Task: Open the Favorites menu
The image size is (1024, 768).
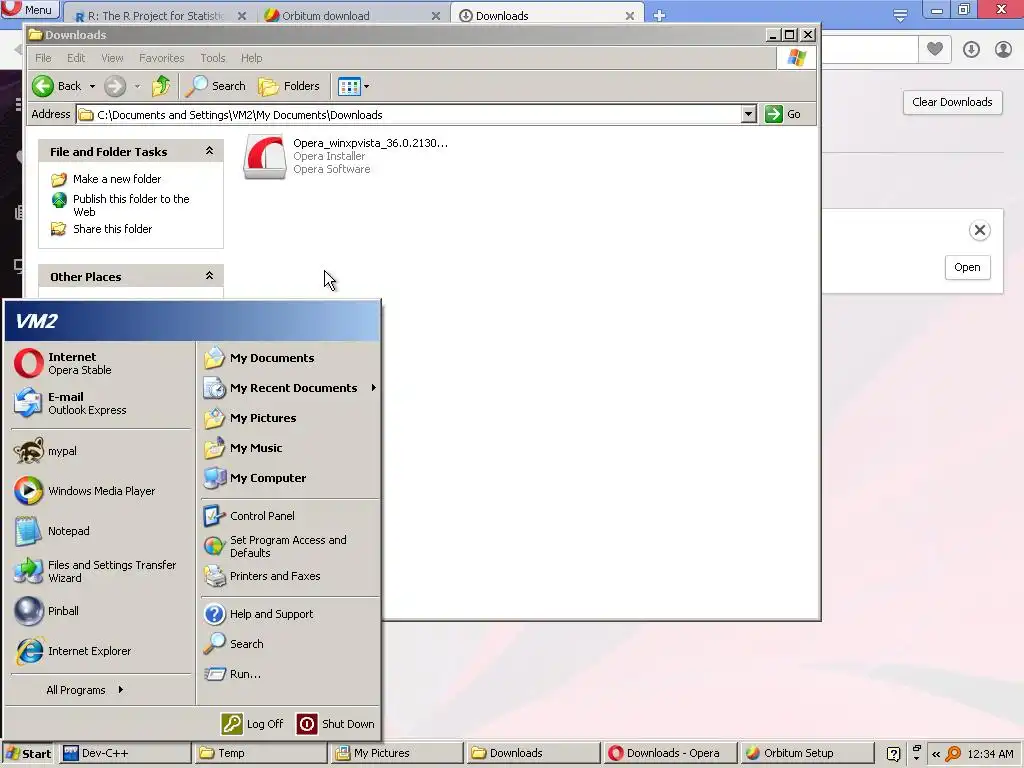Action: click(x=161, y=58)
